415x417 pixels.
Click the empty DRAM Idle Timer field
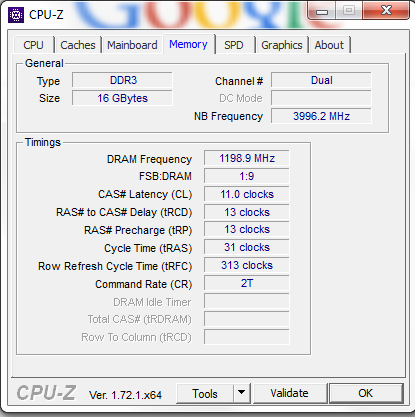[x=247, y=301]
